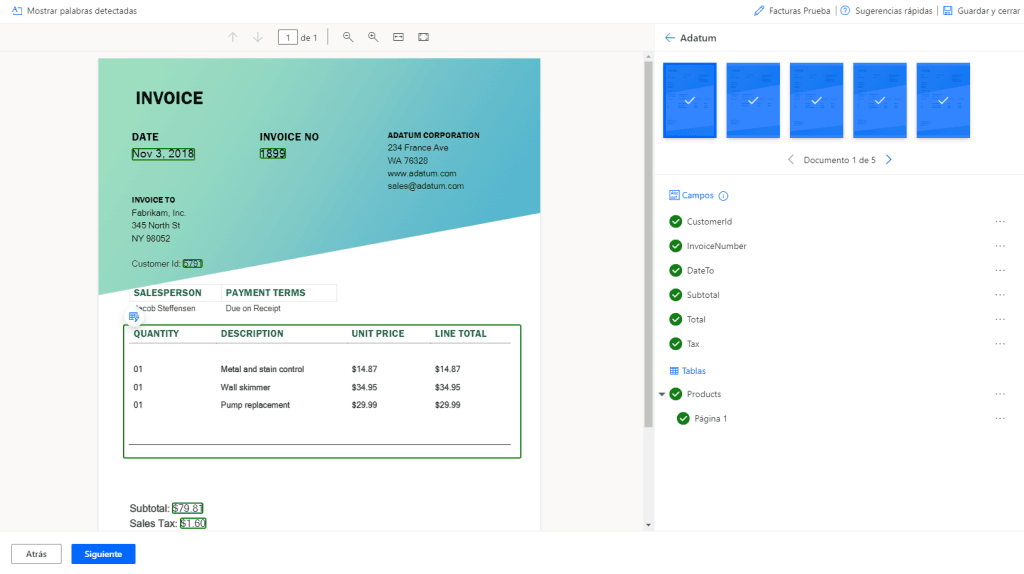
Task: Open more options for DateTo
Action: pos(1000,270)
